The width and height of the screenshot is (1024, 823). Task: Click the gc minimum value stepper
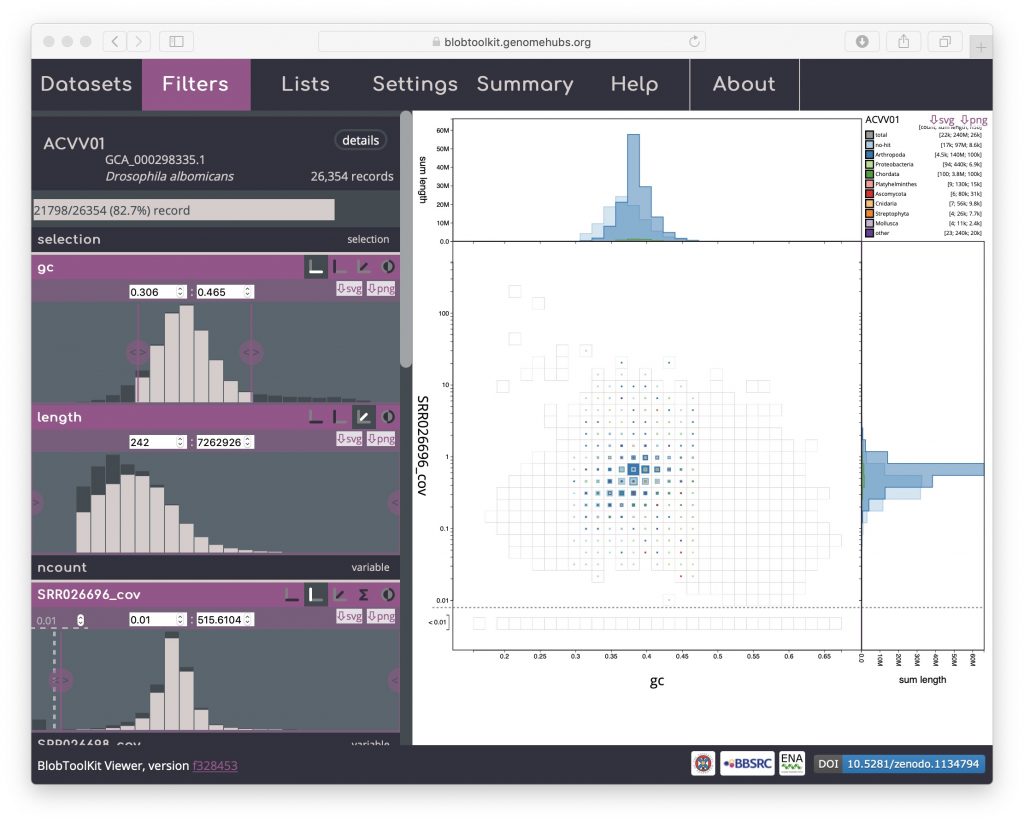180,292
